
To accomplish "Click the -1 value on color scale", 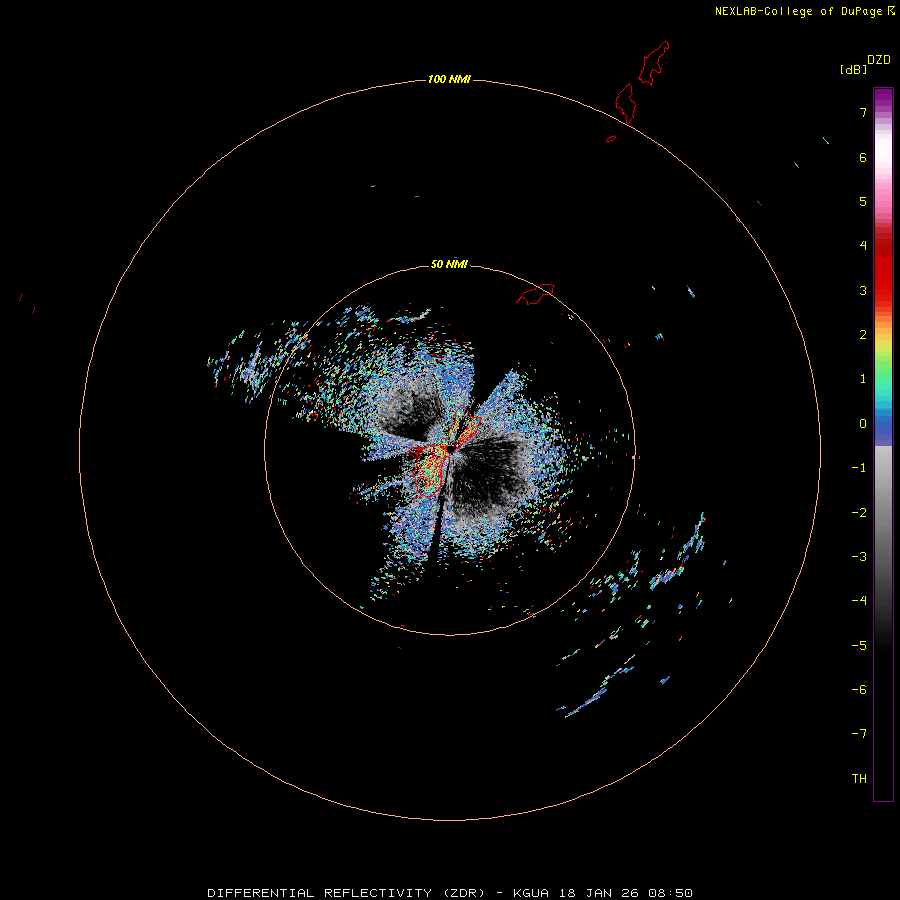I will click(x=859, y=468).
